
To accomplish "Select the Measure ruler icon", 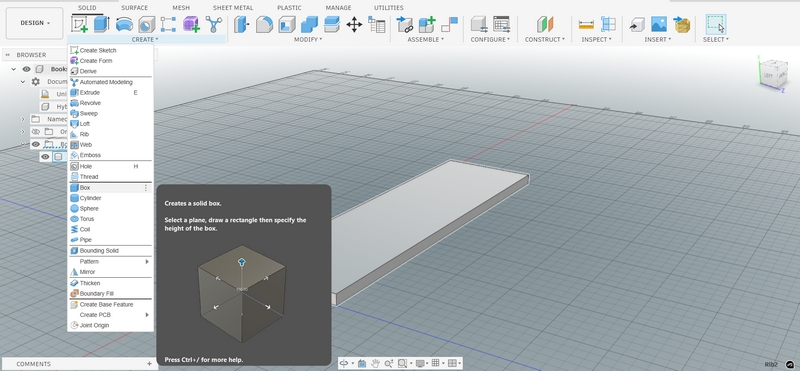I will (x=586, y=24).
